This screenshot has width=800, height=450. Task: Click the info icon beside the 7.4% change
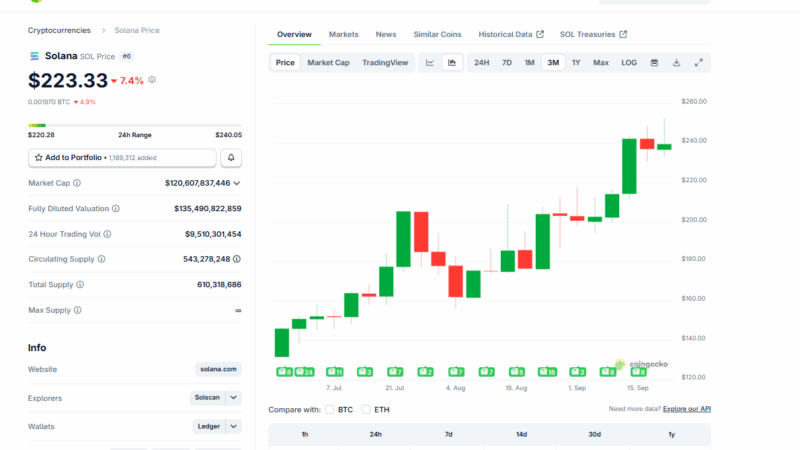[x=152, y=80]
